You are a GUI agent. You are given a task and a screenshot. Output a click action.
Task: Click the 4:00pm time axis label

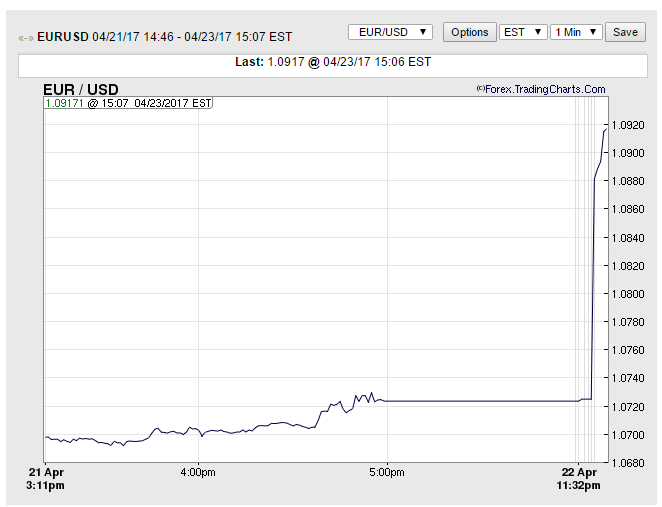198,472
